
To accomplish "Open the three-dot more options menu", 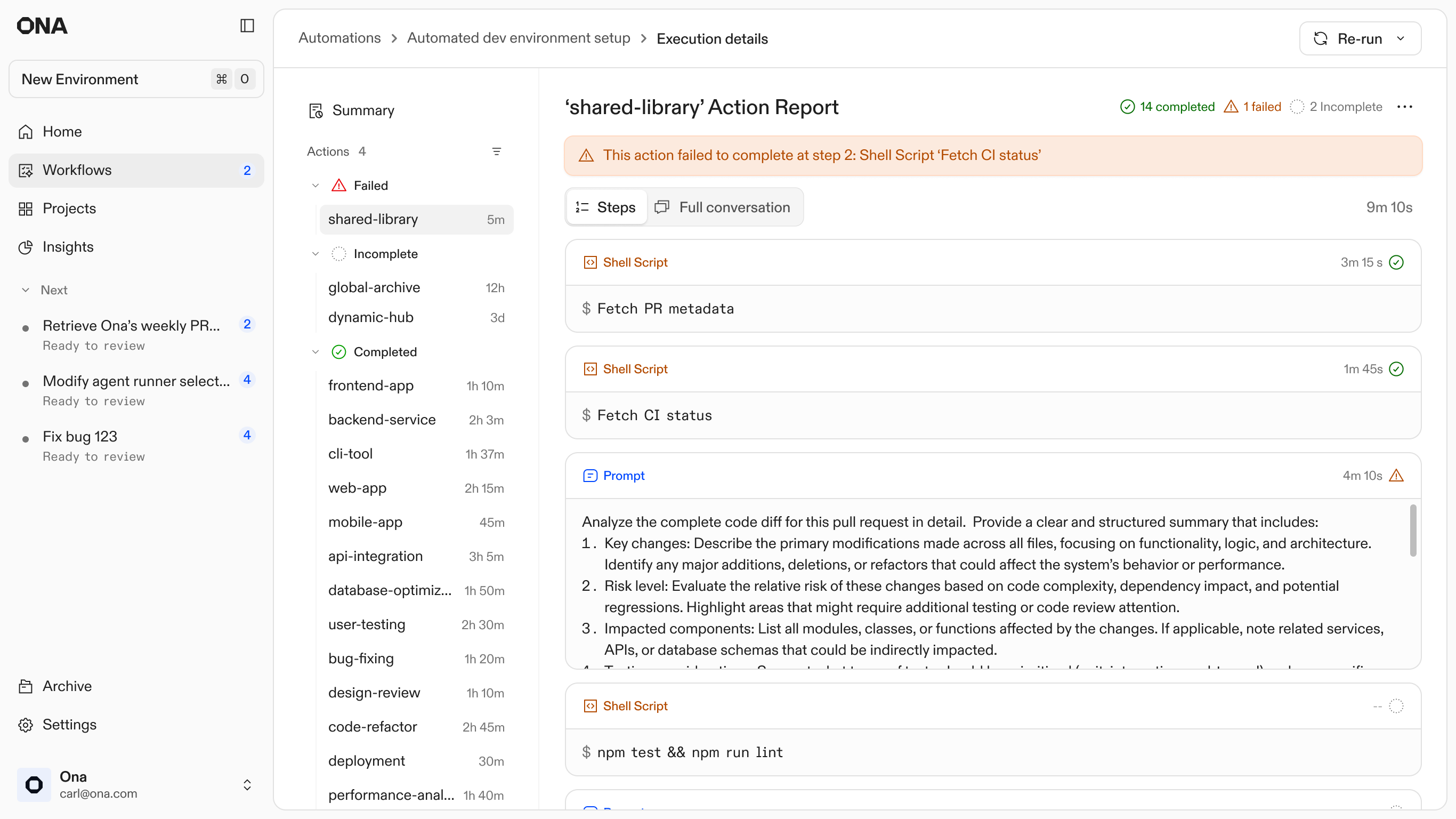I will (1404, 107).
